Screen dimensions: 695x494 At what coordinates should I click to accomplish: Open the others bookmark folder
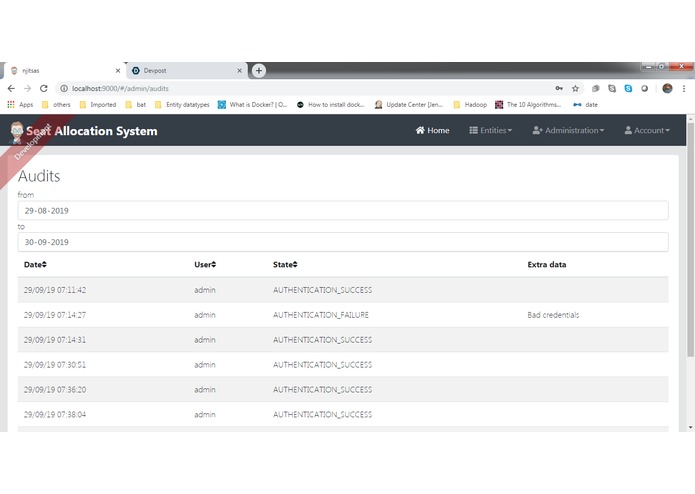56,105
